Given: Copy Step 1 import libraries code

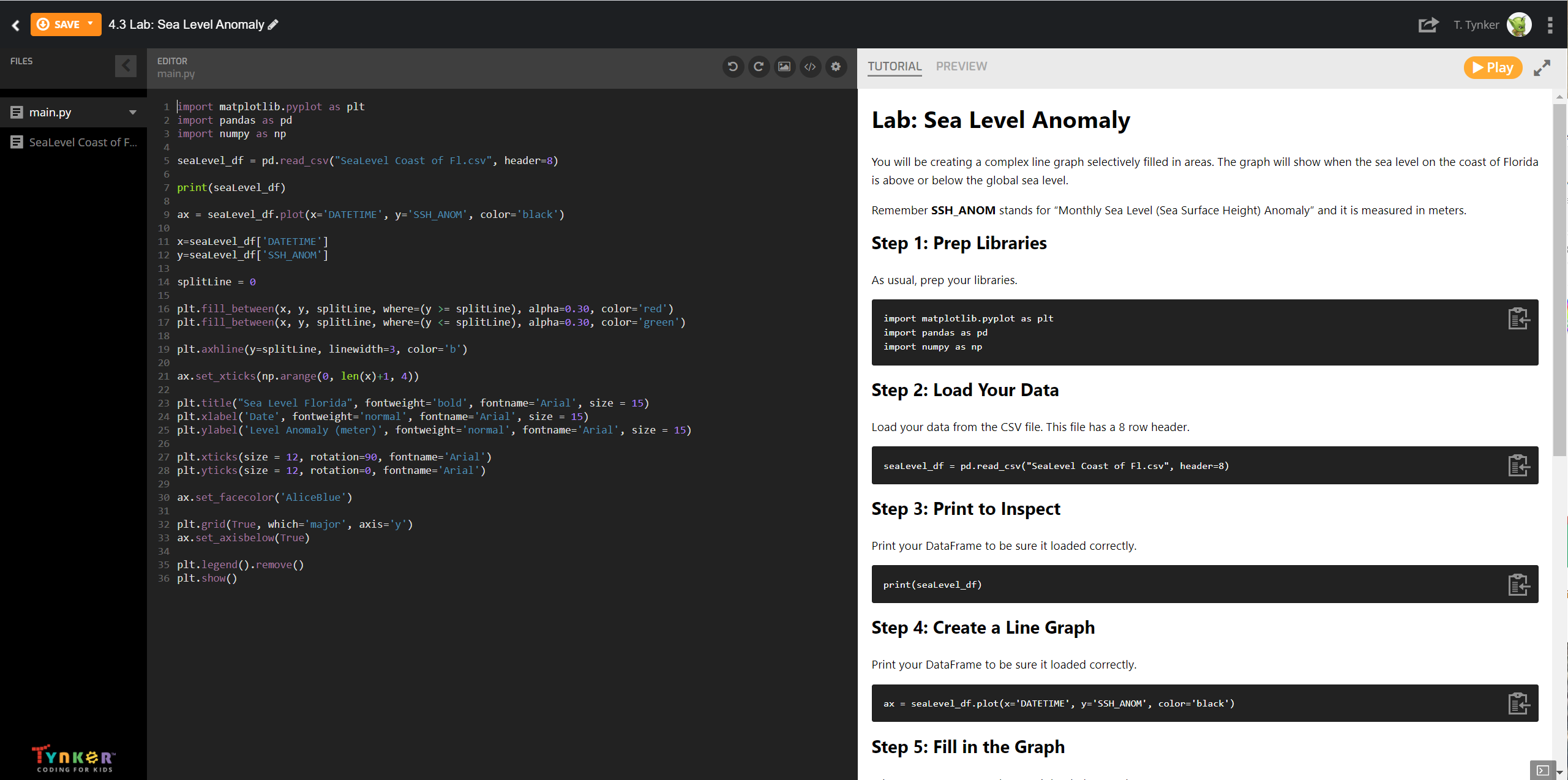Looking at the screenshot, I should pos(1518,318).
